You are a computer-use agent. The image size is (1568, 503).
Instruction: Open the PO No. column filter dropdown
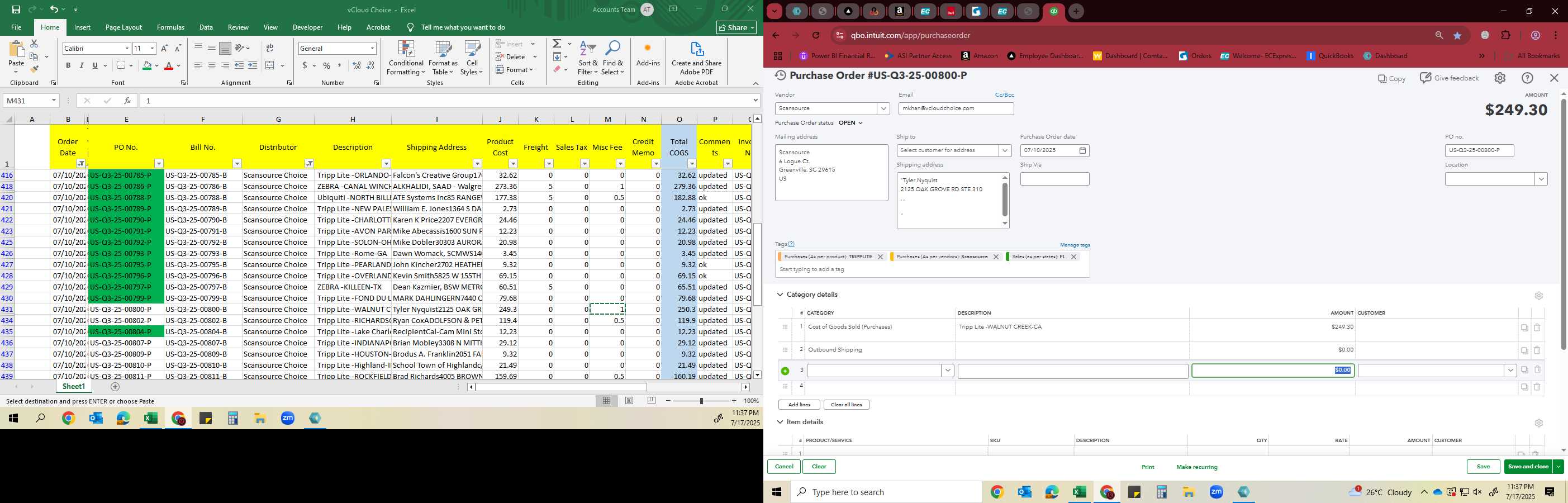click(x=159, y=163)
